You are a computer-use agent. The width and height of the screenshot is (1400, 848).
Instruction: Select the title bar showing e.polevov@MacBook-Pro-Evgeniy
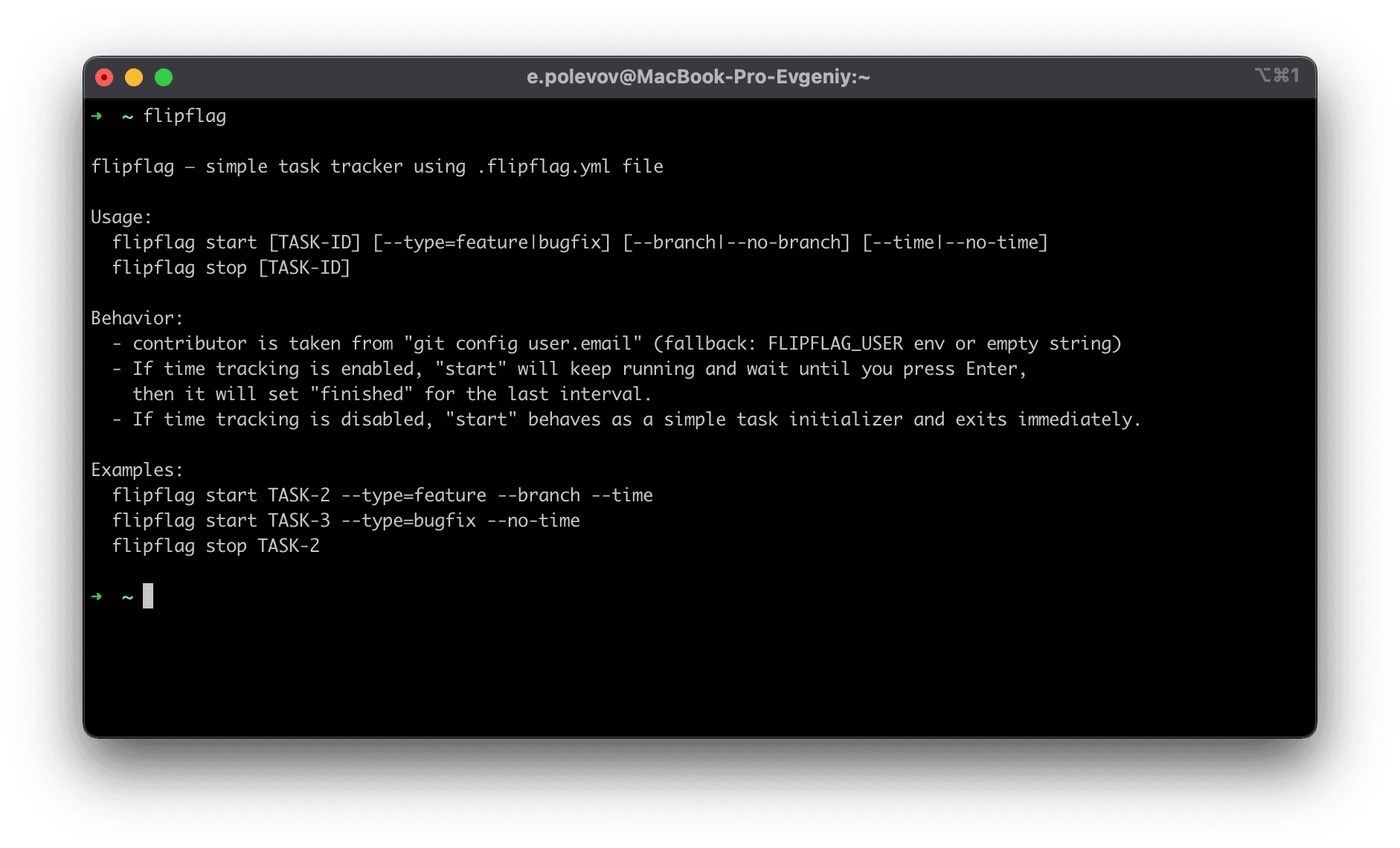pyautogui.click(x=699, y=77)
